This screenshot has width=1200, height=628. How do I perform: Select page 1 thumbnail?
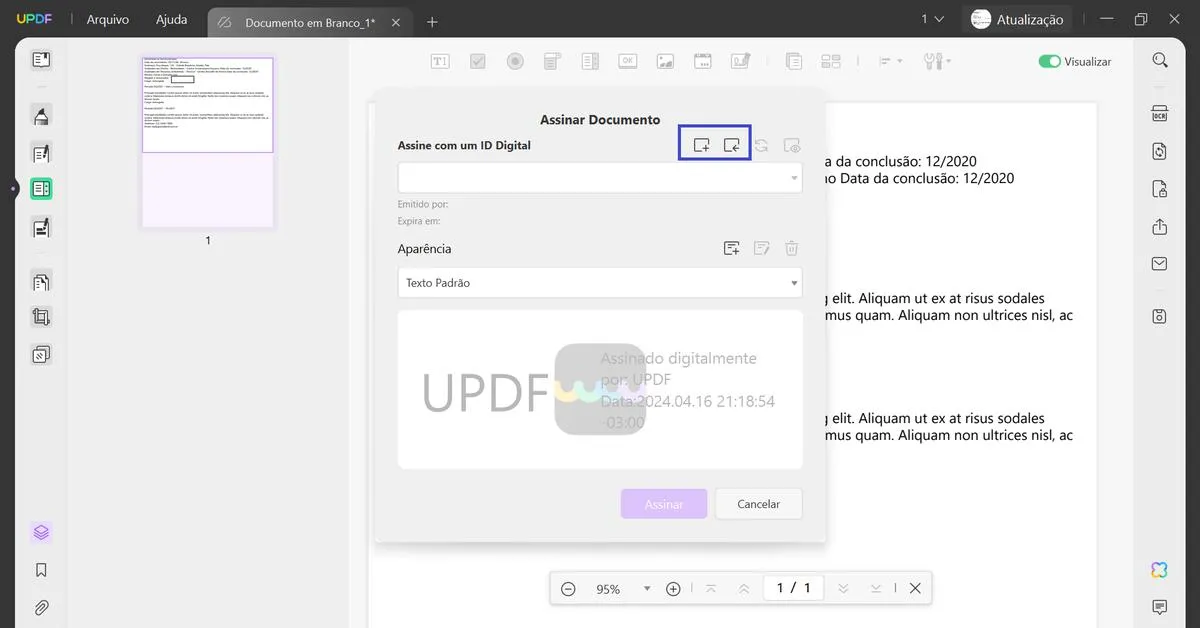208,141
